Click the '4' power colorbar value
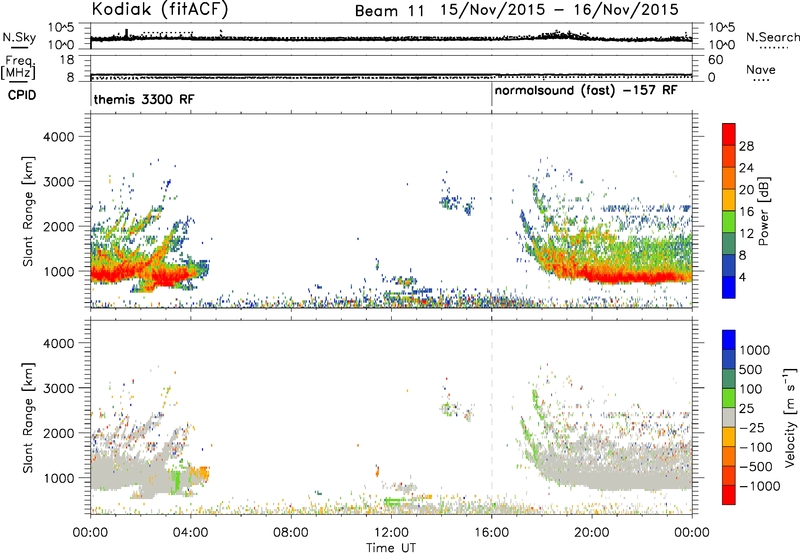The height and width of the screenshot is (554, 800). tap(742, 277)
